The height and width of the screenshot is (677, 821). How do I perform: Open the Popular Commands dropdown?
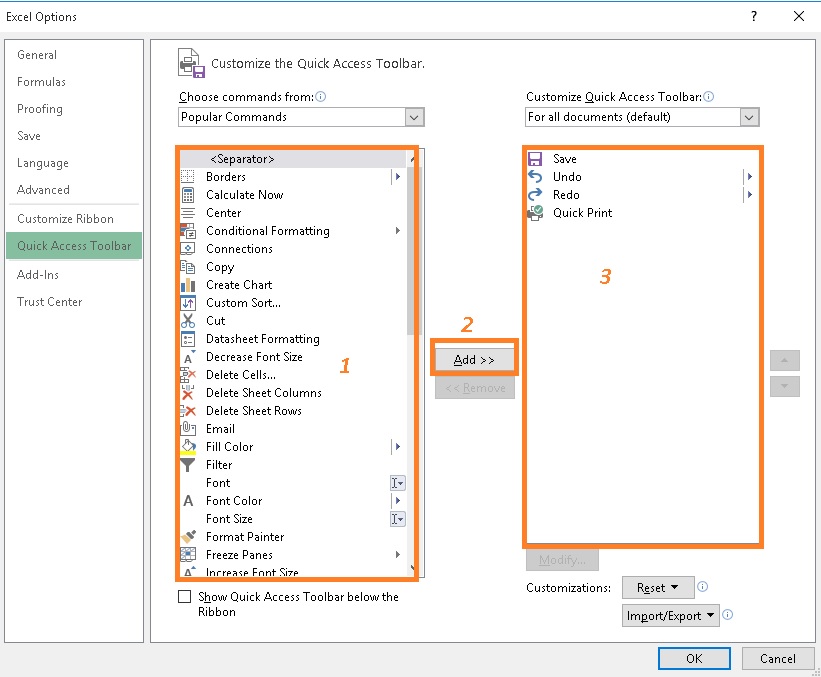pos(414,117)
